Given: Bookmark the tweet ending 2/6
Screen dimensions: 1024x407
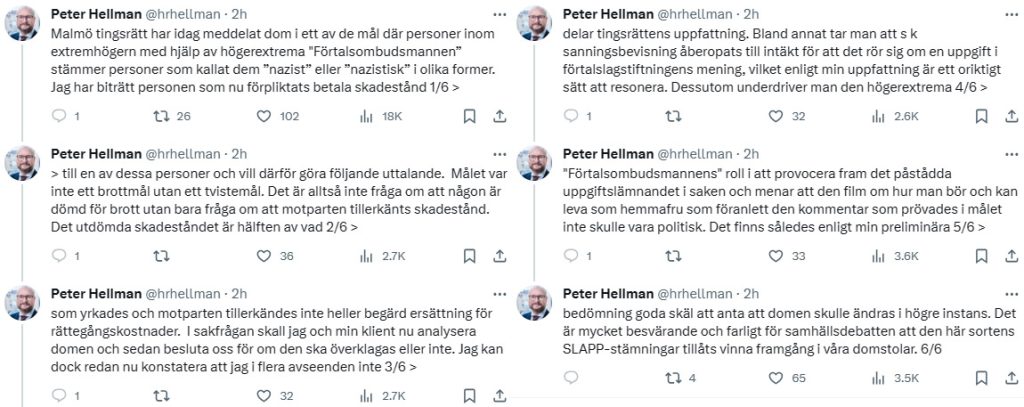Looking at the screenshot, I should point(470,256).
